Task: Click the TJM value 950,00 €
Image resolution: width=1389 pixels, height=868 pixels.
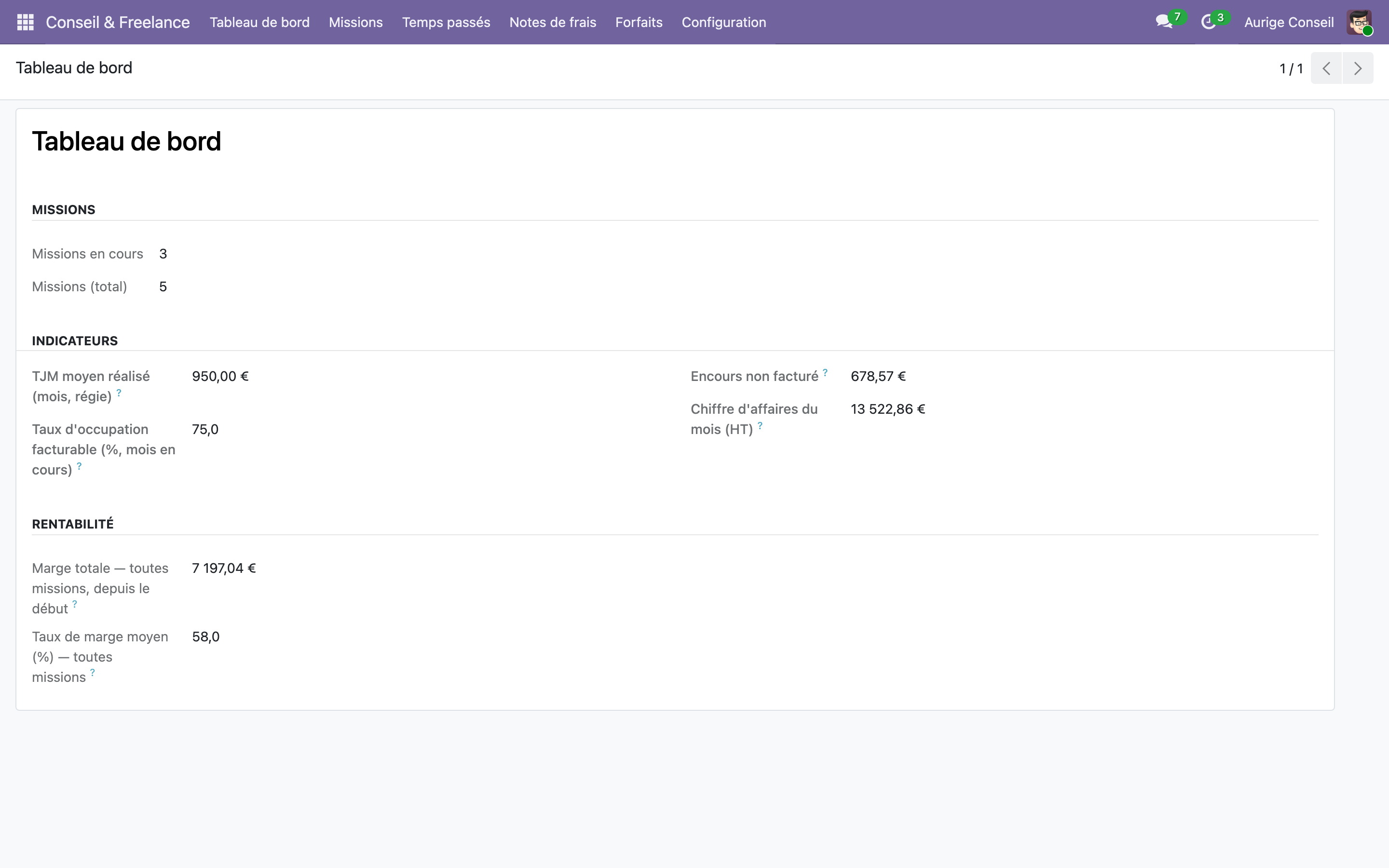Action: (220, 376)
